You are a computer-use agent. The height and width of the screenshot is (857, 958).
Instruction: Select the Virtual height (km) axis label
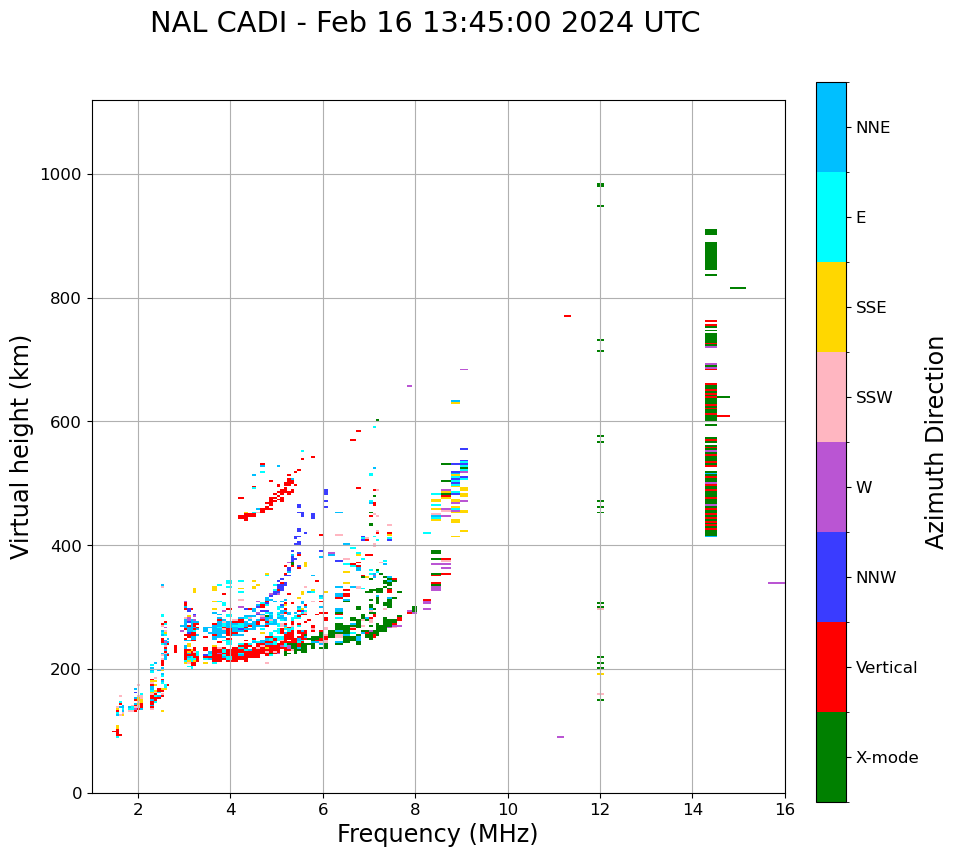(21, 447)
